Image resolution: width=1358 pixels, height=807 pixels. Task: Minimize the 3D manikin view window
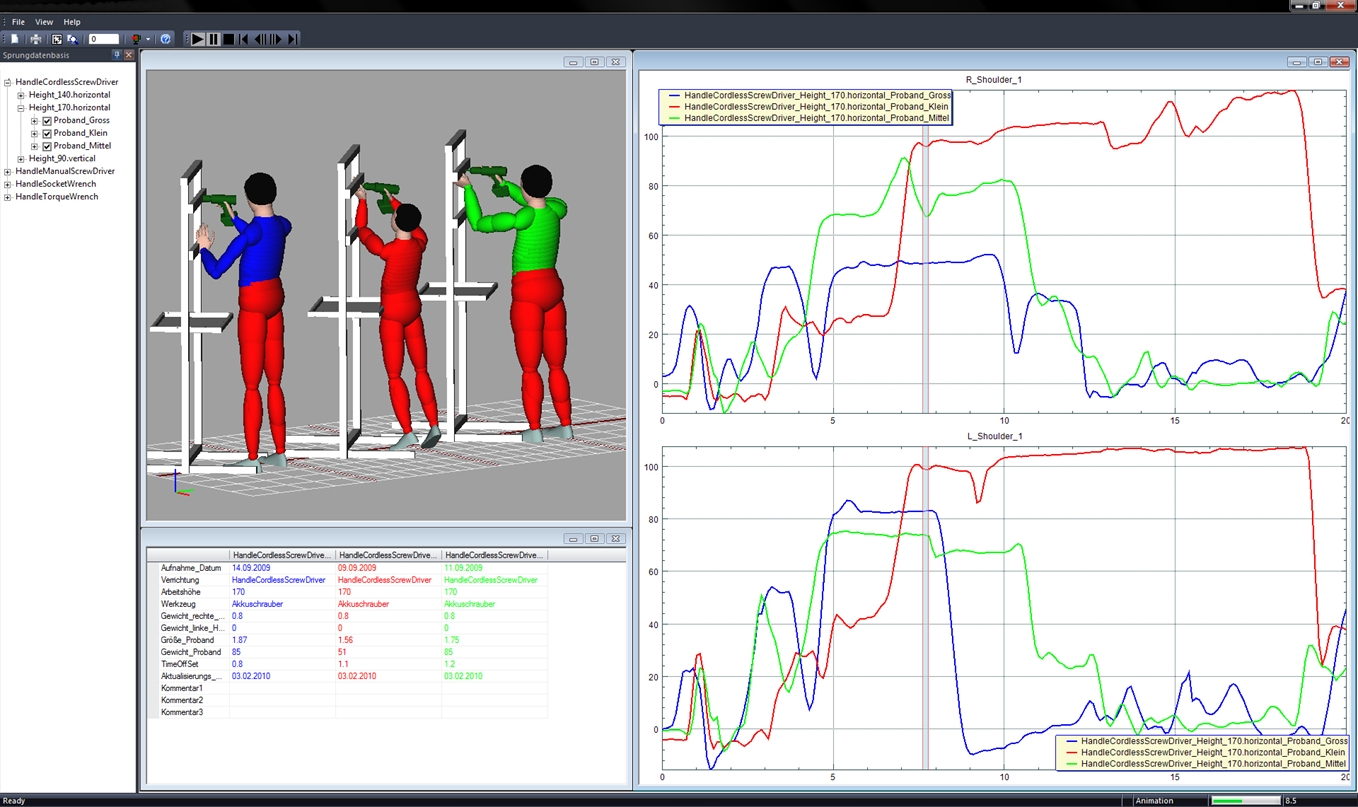573,62
